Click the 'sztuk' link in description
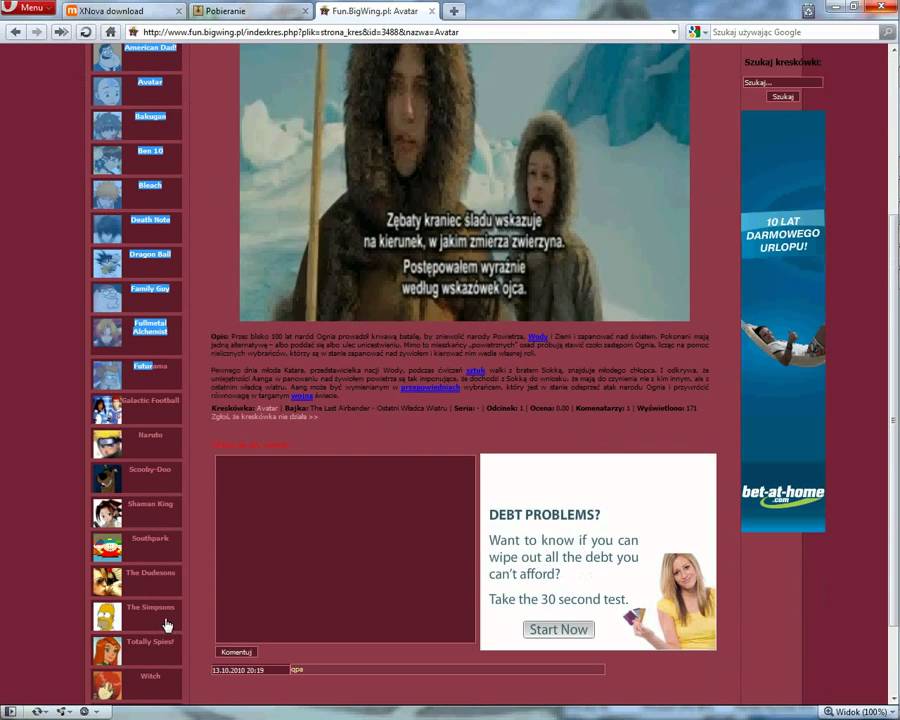 475,371
